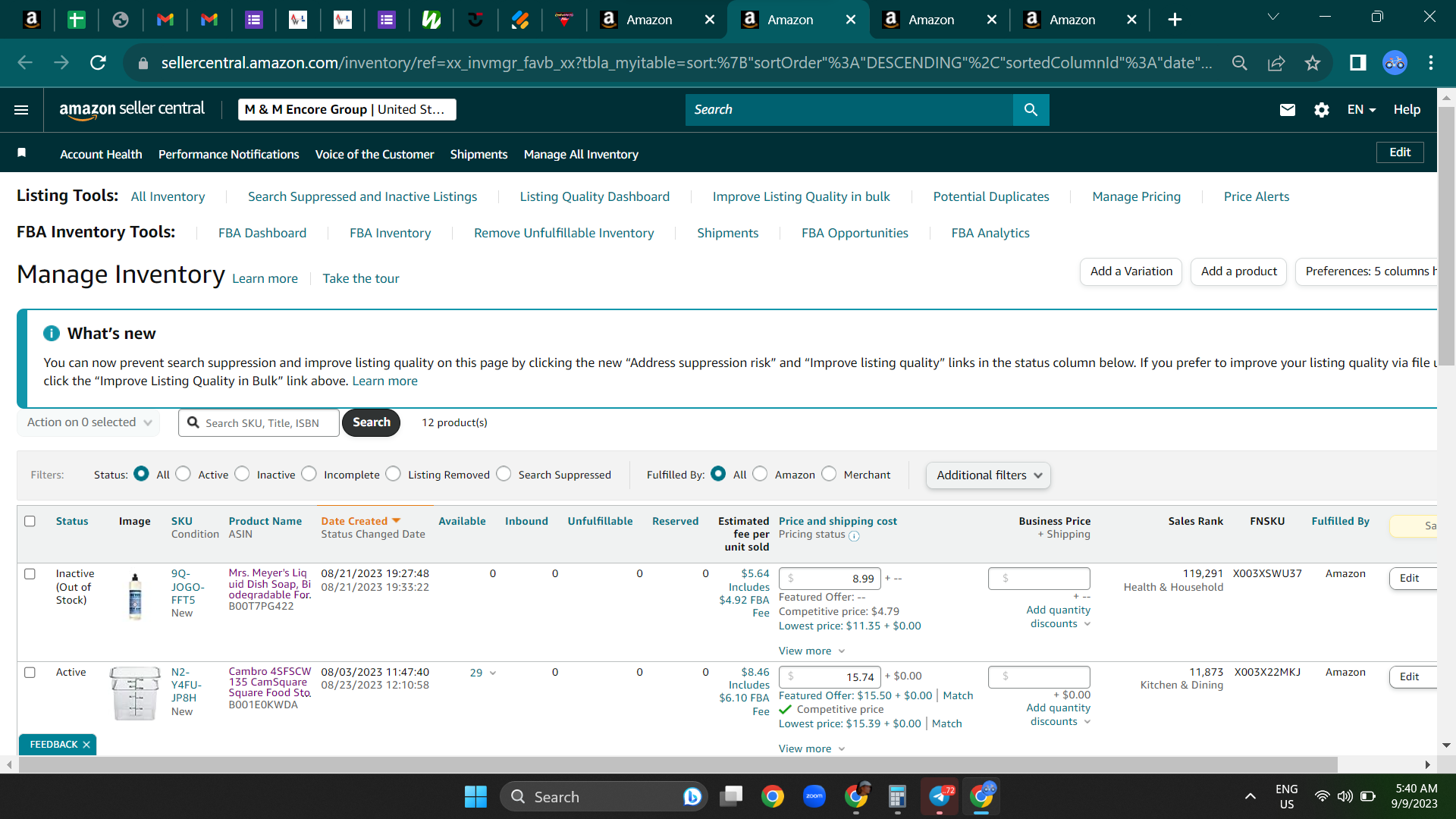Open the Account Health menu item
Screen dimensions: 1456x819
[101, 154]
